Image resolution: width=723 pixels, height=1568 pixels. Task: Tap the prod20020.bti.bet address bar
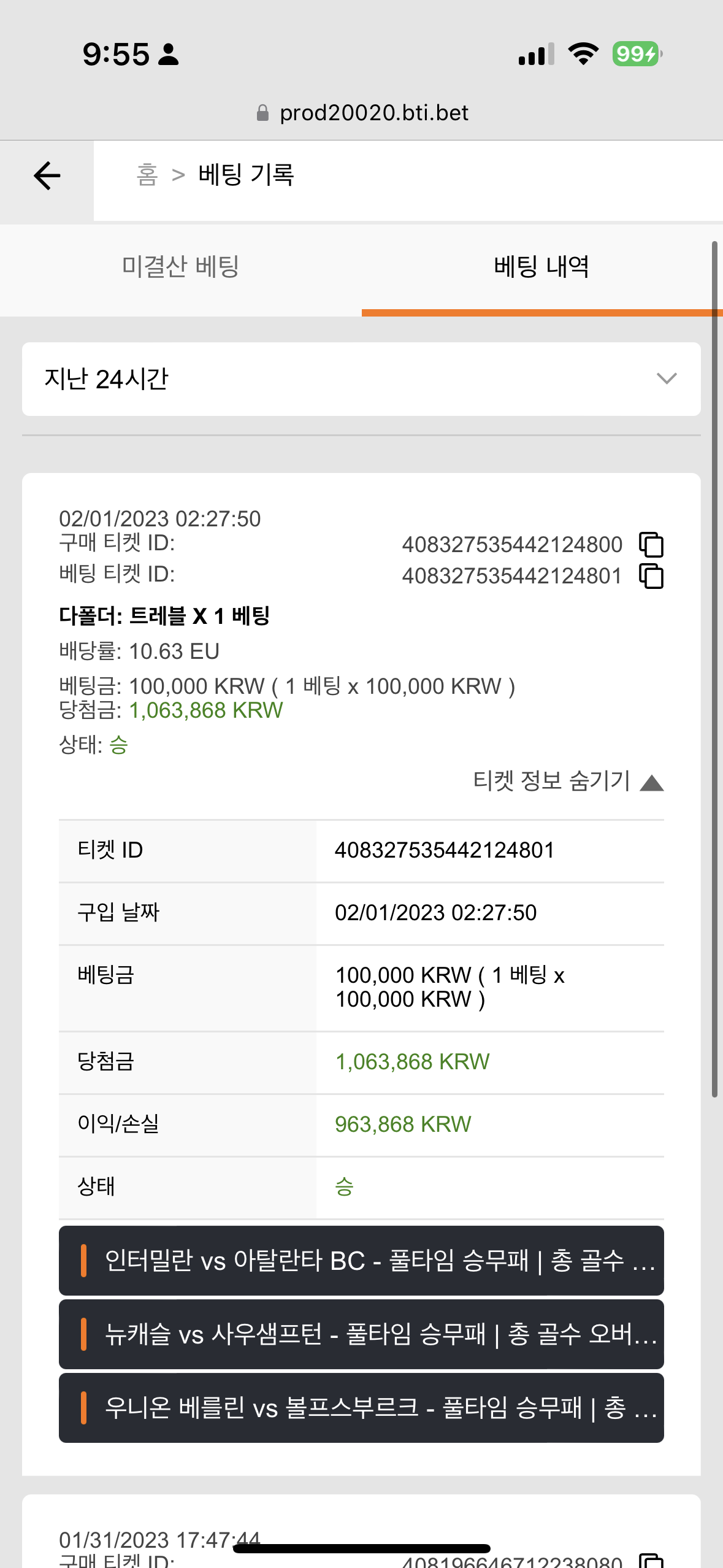pyautogui.click(x=362, y=113)
